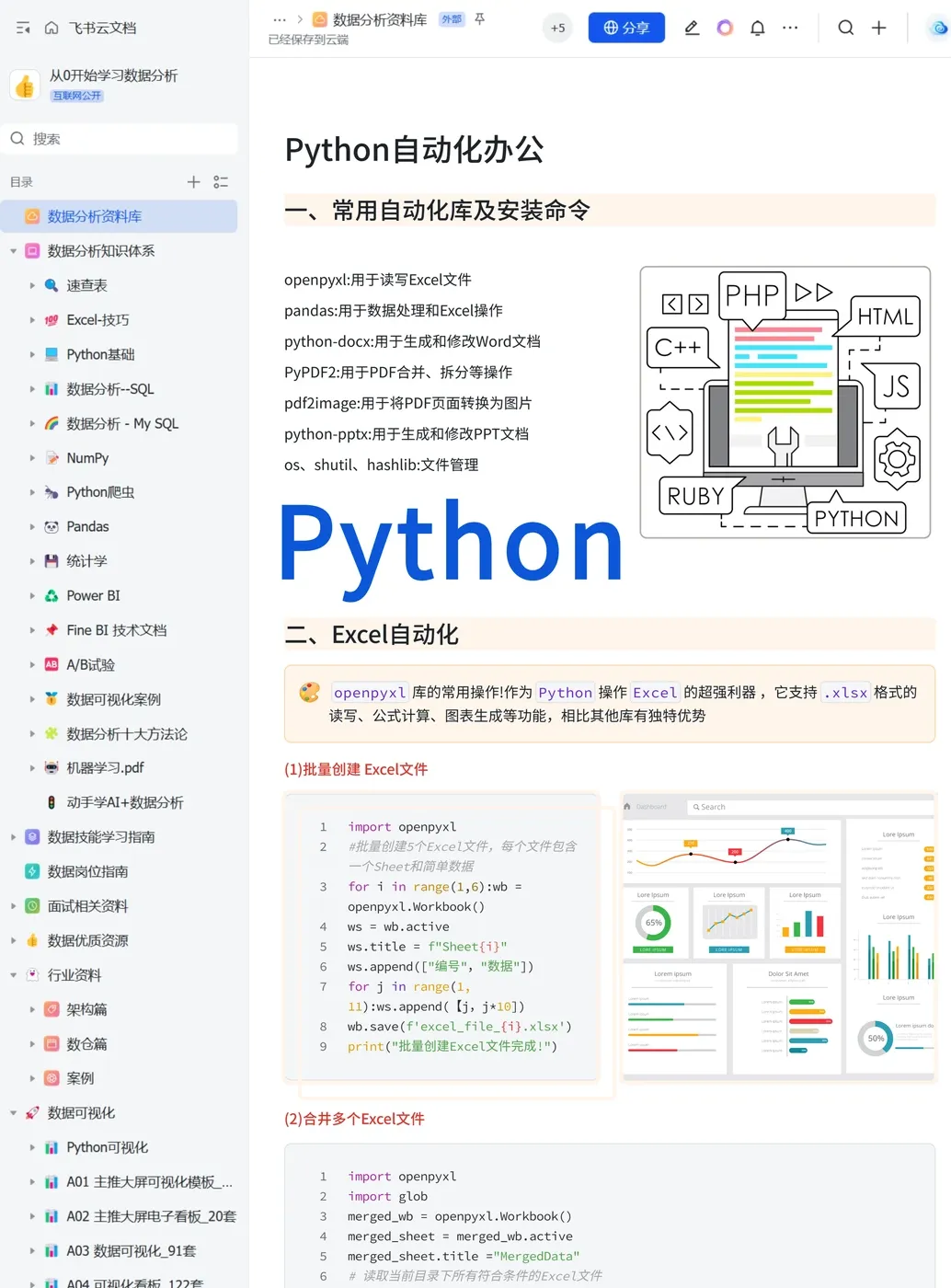Focus the 搜索 search field in the sidebar
Image resolution: width=951 pixels, height=1288 pixels.
point(119,138)
